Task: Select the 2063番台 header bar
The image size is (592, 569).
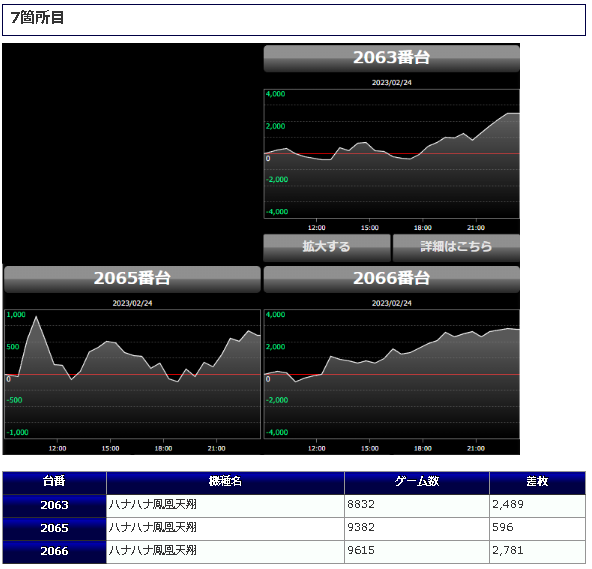Action: point(392,58)
